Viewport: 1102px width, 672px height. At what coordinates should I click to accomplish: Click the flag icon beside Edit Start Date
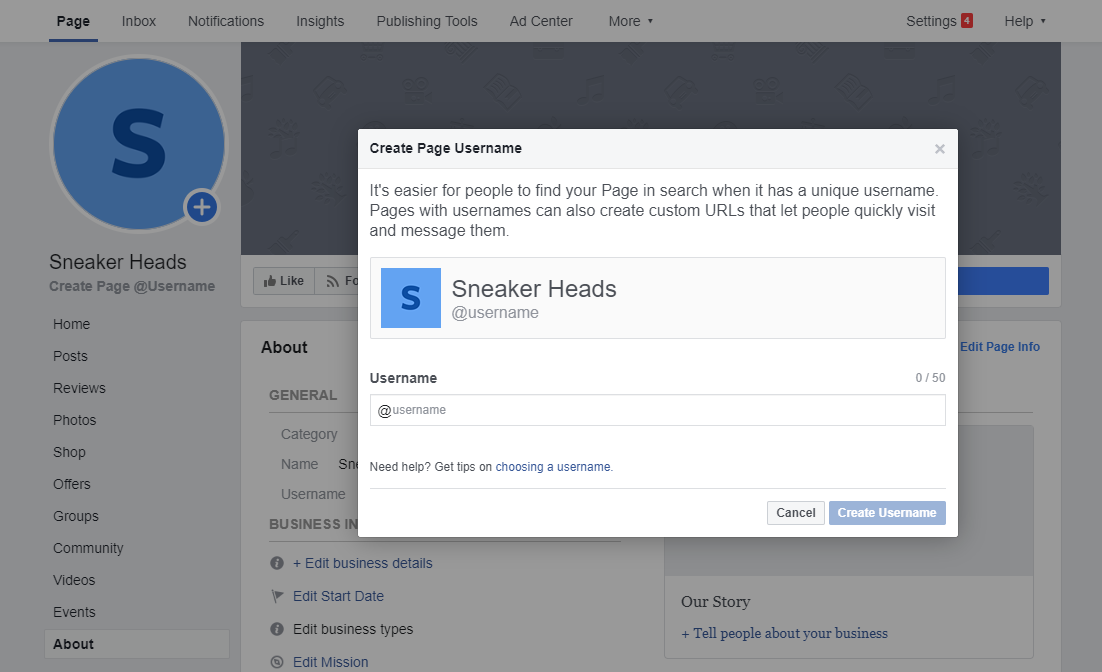(277, 596)
